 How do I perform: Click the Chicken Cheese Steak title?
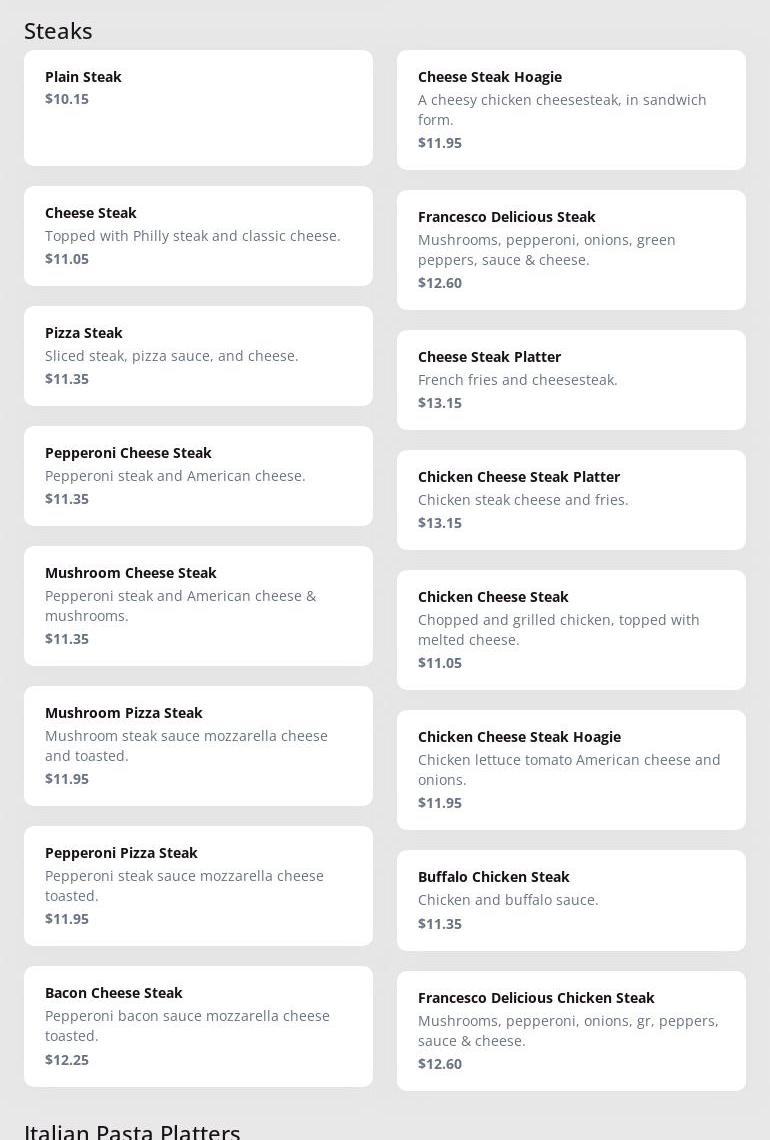coord(493,597)
